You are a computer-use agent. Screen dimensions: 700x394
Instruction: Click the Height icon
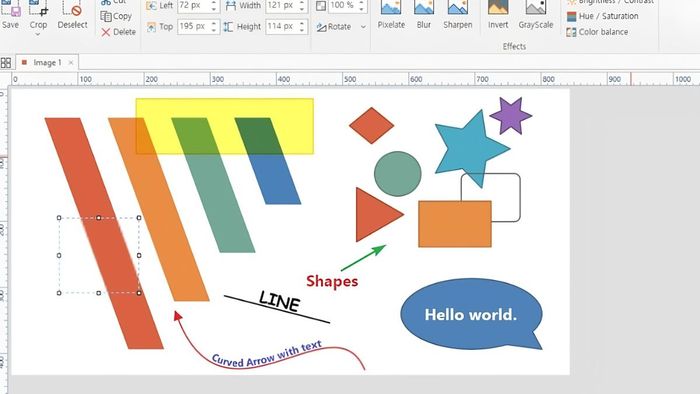[x=228, y=27]
